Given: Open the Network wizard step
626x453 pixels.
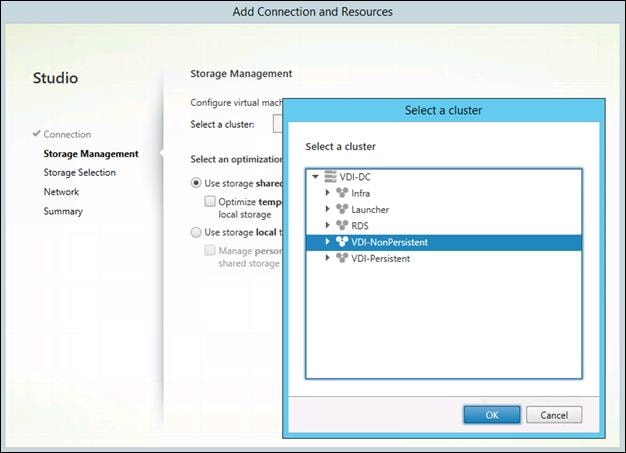Looking at the screenshot, I should click(61, 192).
